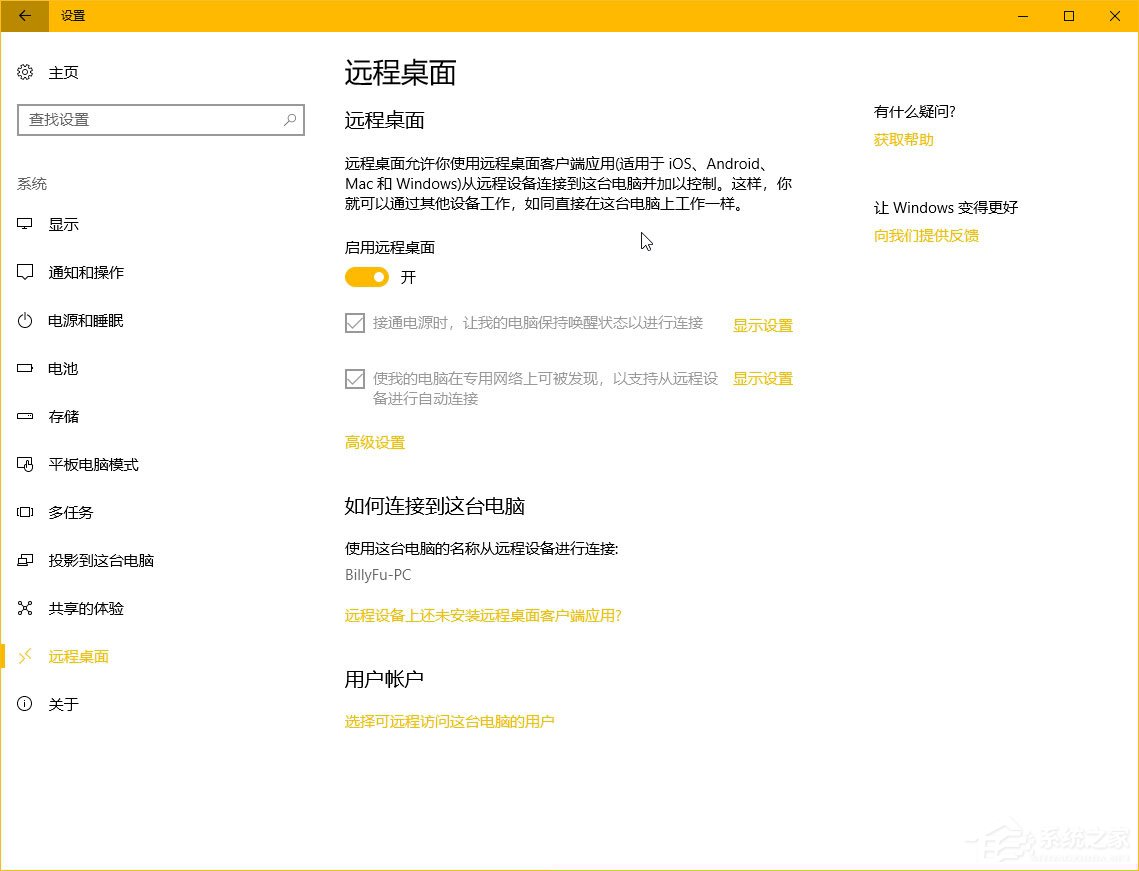Open 高级设置 for remote desktop

click(375, 442)
